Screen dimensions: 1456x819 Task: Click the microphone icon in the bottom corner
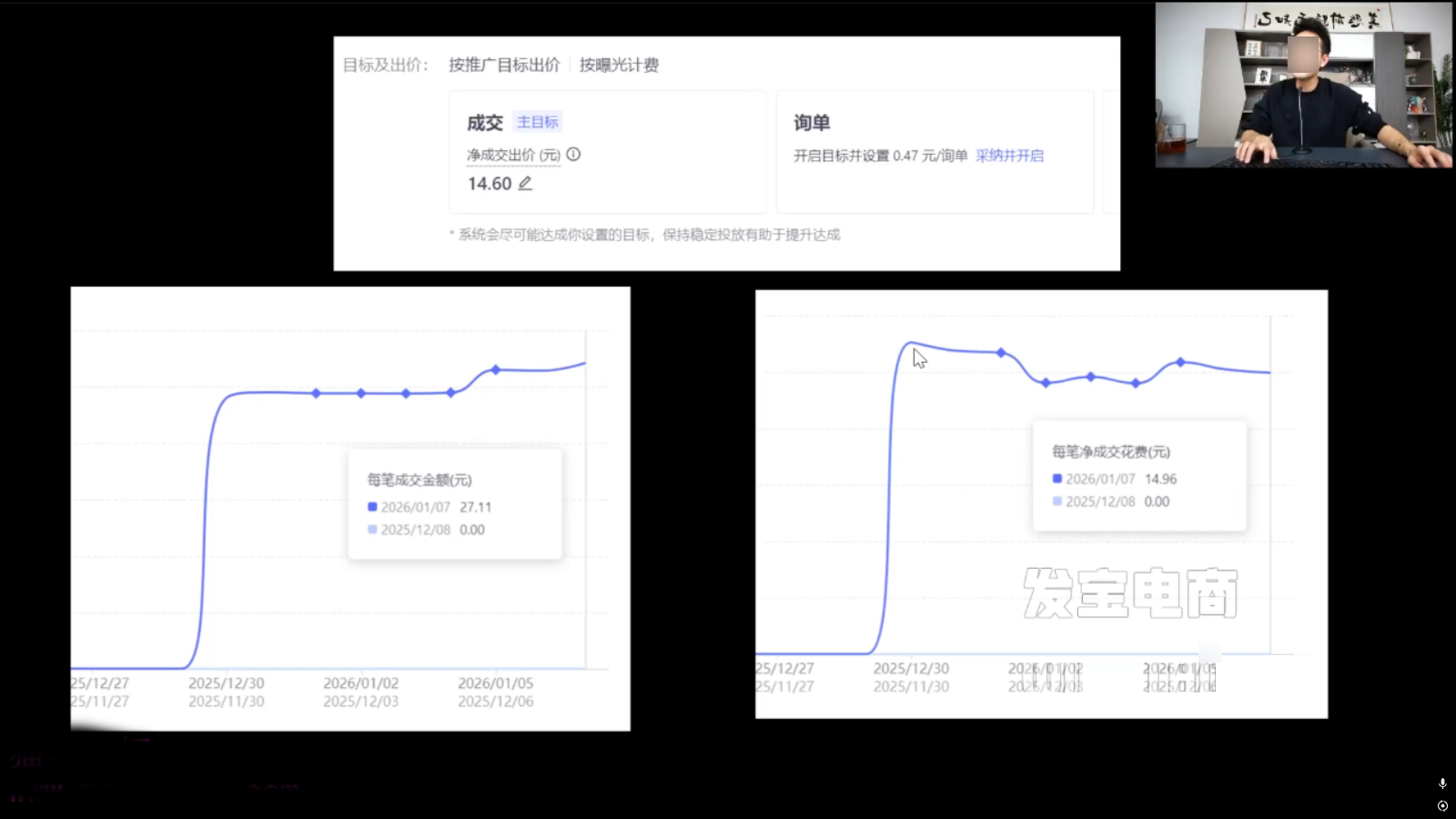(x=1442, y=784)
